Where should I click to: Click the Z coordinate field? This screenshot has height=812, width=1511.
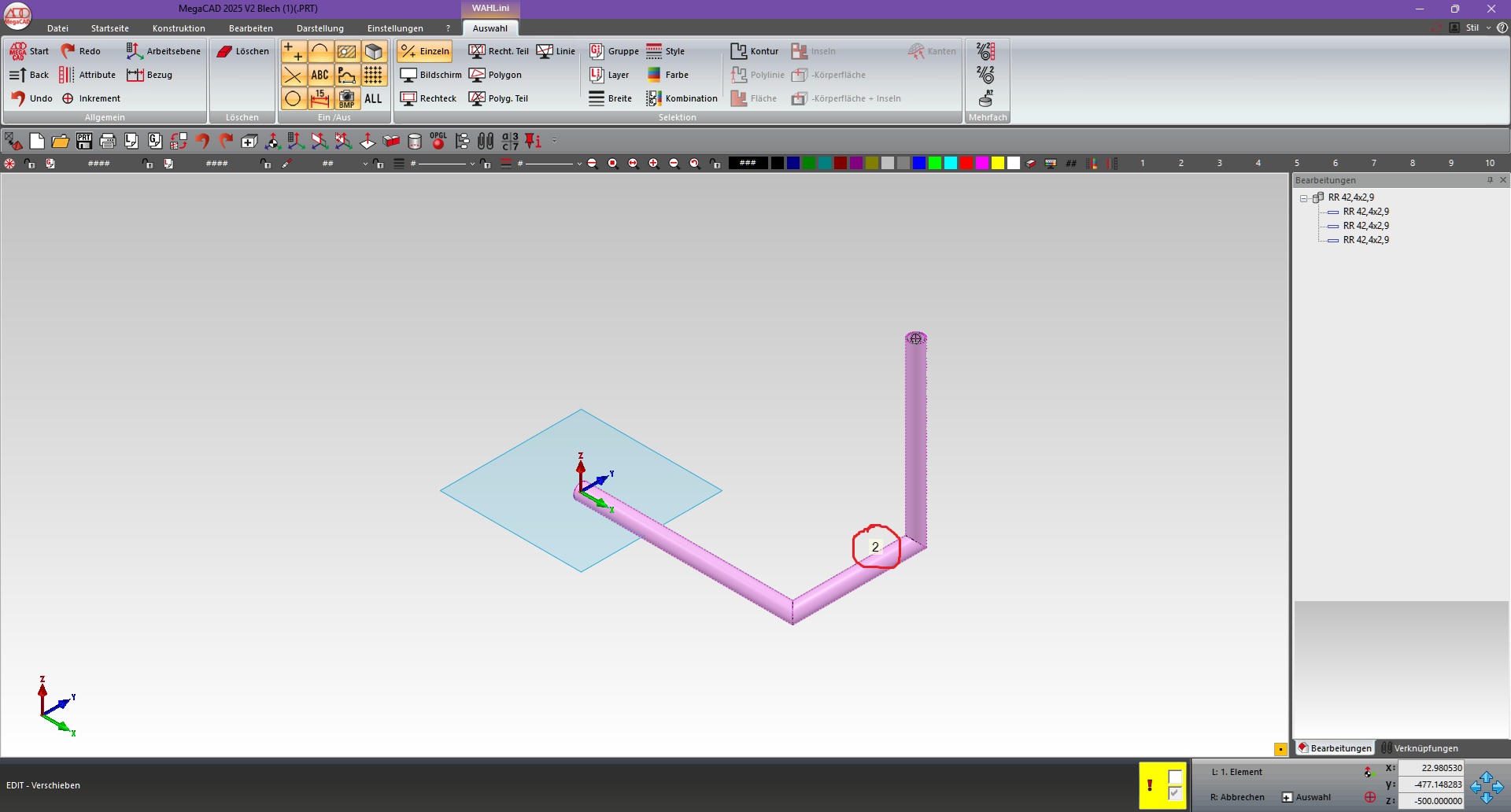click(1432, 801)
